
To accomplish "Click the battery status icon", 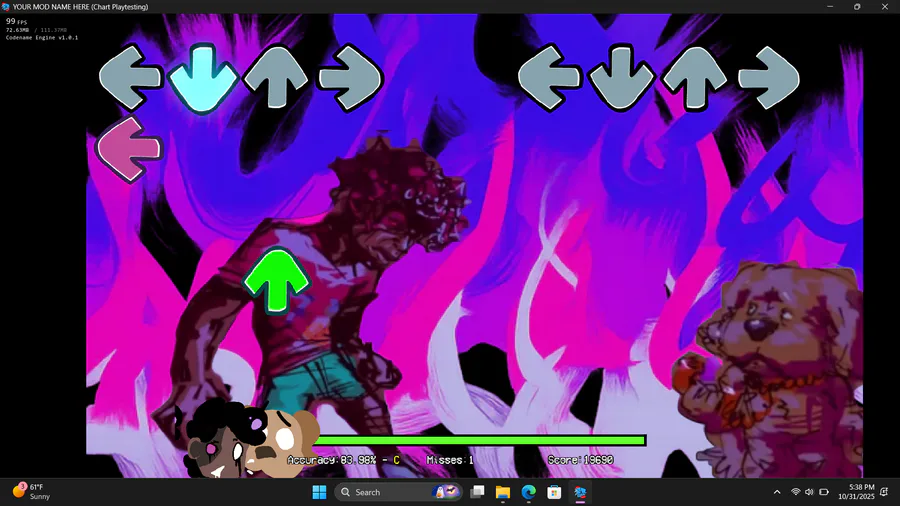I will (824, 492).
